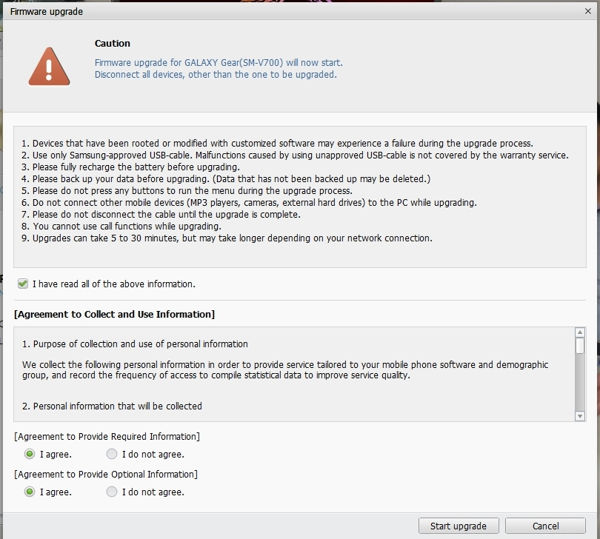Click the red caution warning triangle icon
600x539 pixels.
49,66
